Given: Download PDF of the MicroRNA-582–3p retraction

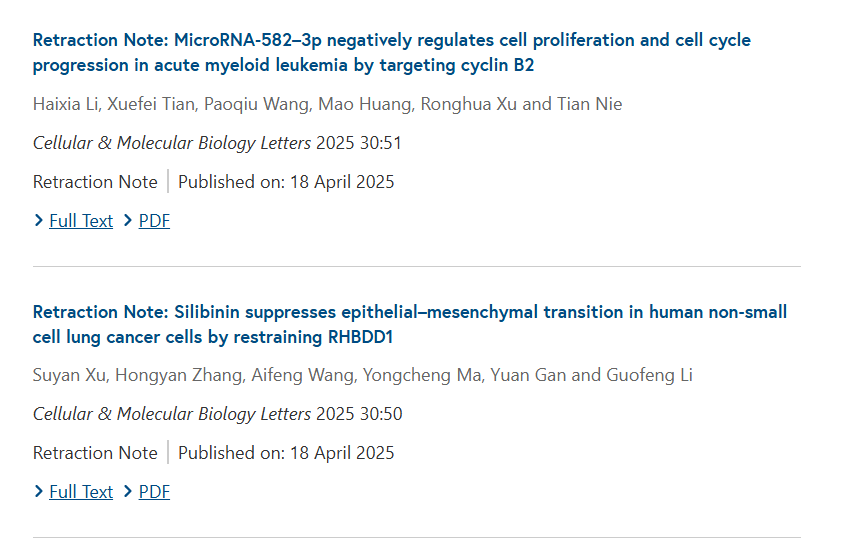Looking at the screenshot, I should pos(154,221).
